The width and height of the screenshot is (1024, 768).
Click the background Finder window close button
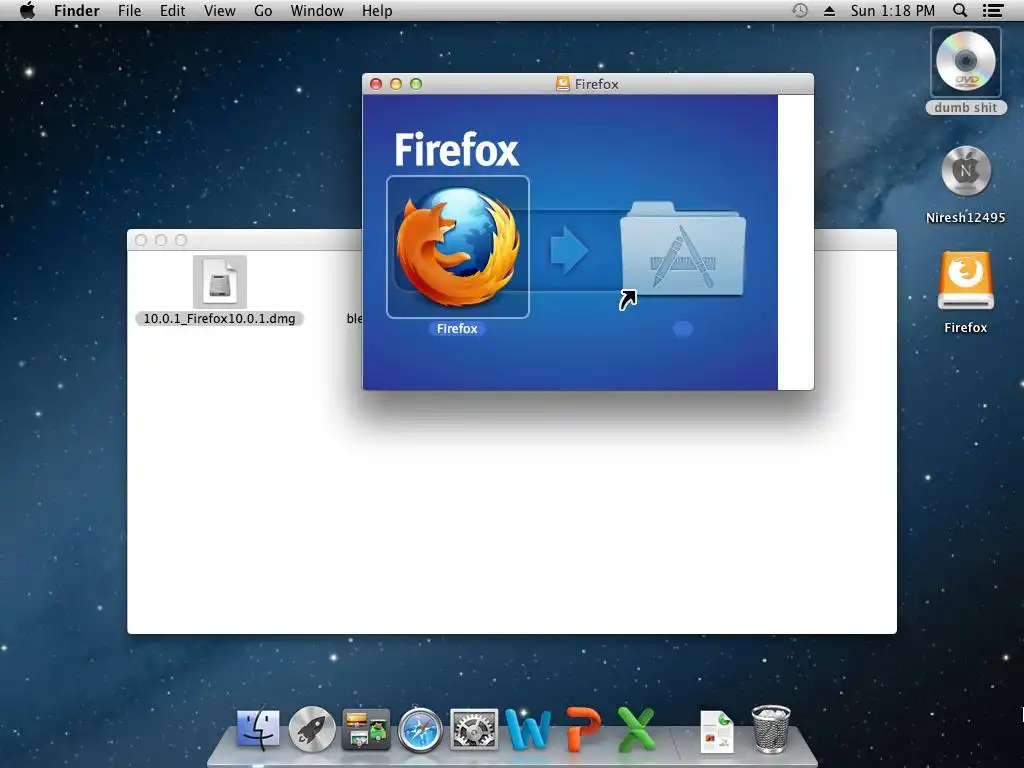click(140, 240)
